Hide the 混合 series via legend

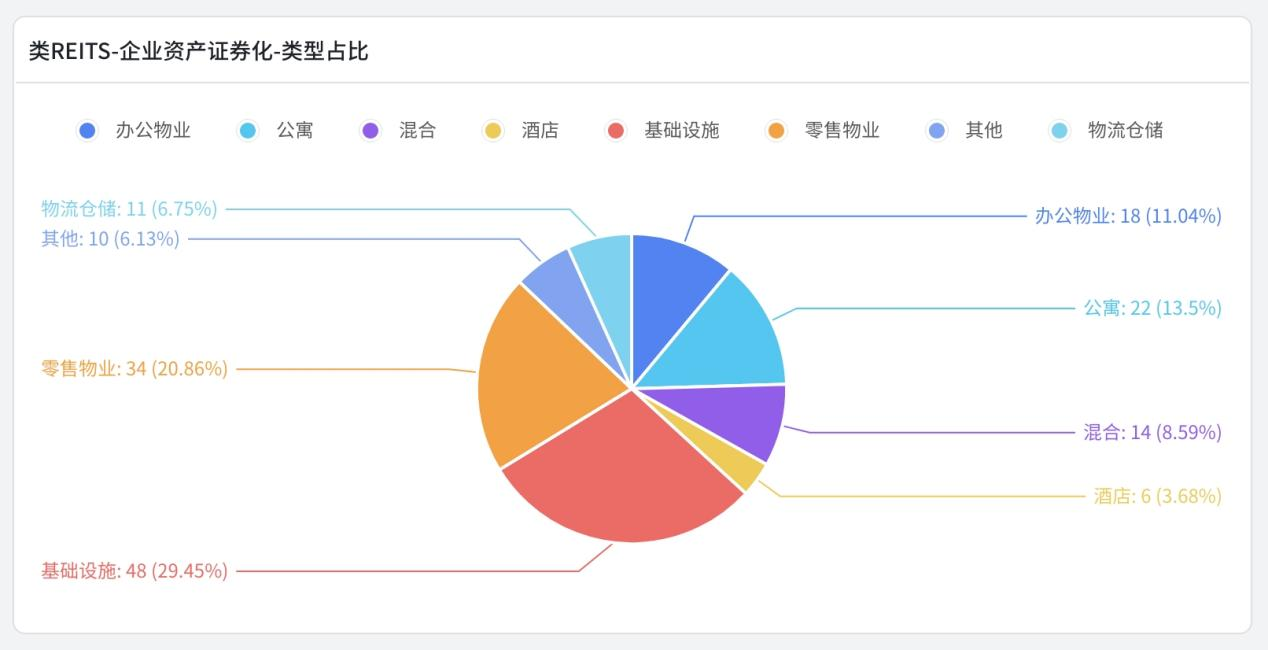click(x=371, y=130)
